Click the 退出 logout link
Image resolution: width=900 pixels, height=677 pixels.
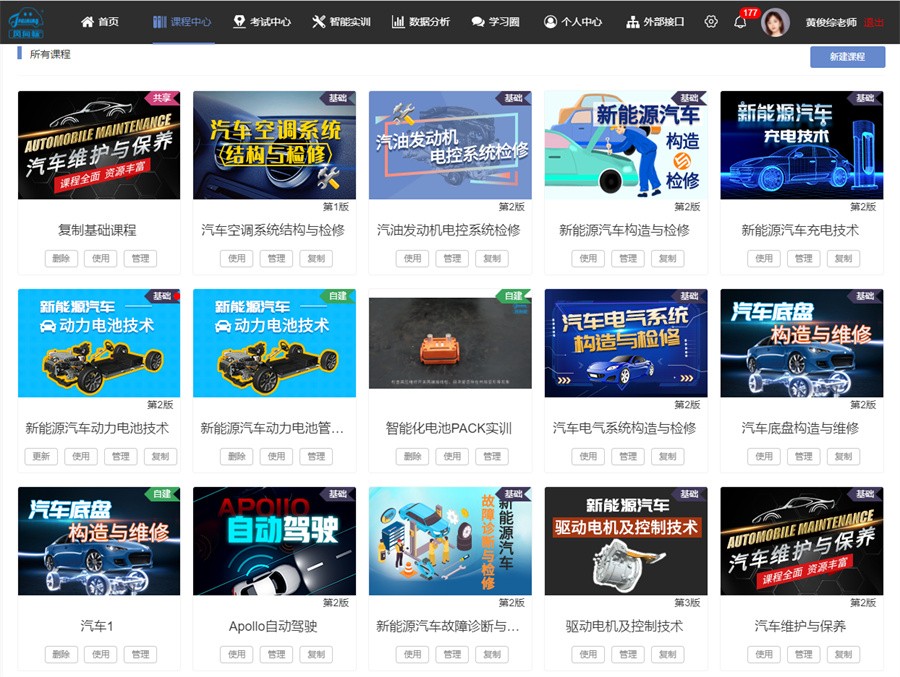click(872, 22)
